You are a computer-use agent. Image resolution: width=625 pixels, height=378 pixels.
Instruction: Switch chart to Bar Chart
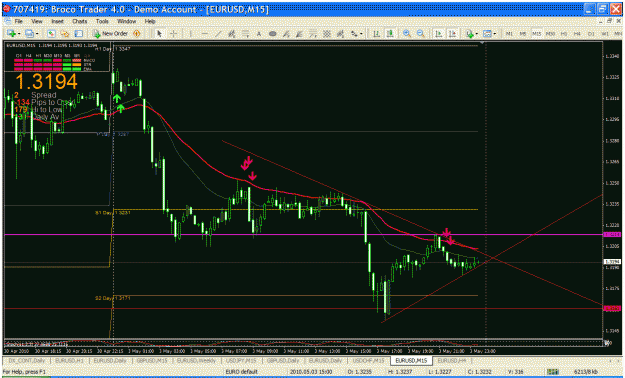(376, 34)
